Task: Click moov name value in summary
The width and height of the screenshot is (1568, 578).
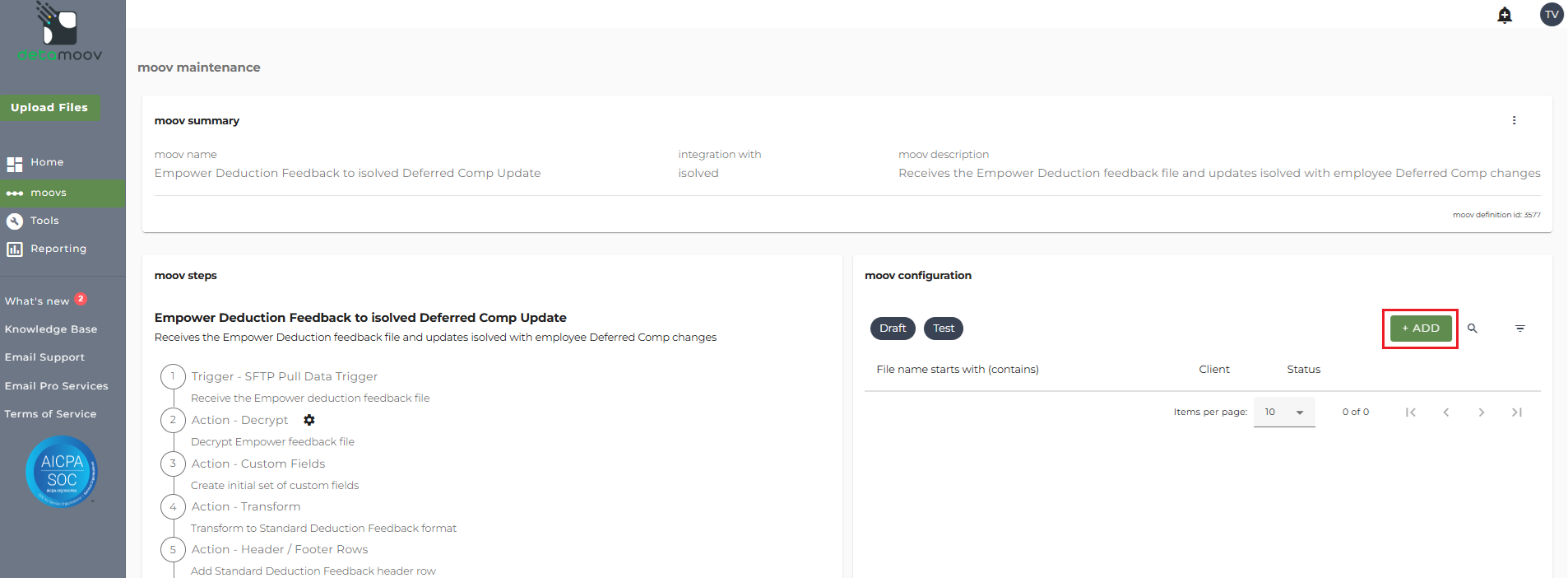Action: pos(347,173)
